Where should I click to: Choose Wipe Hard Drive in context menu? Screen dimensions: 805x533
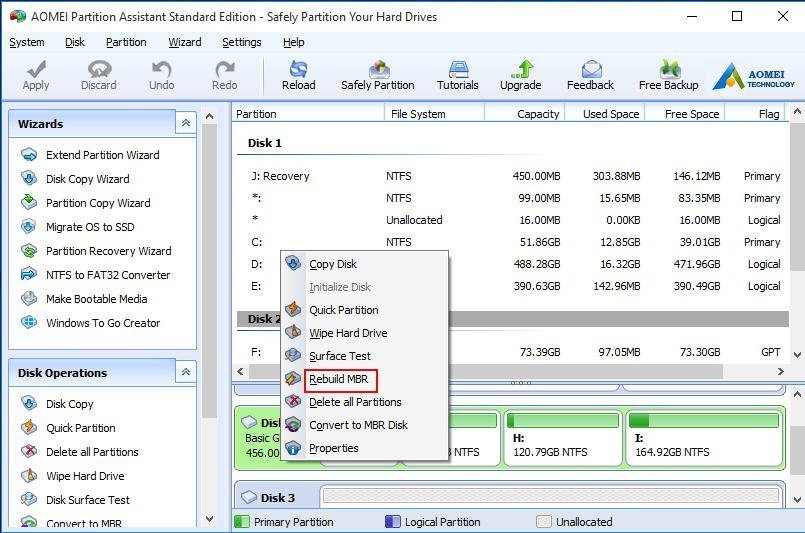pyautogui.click(x=365, y=333)
